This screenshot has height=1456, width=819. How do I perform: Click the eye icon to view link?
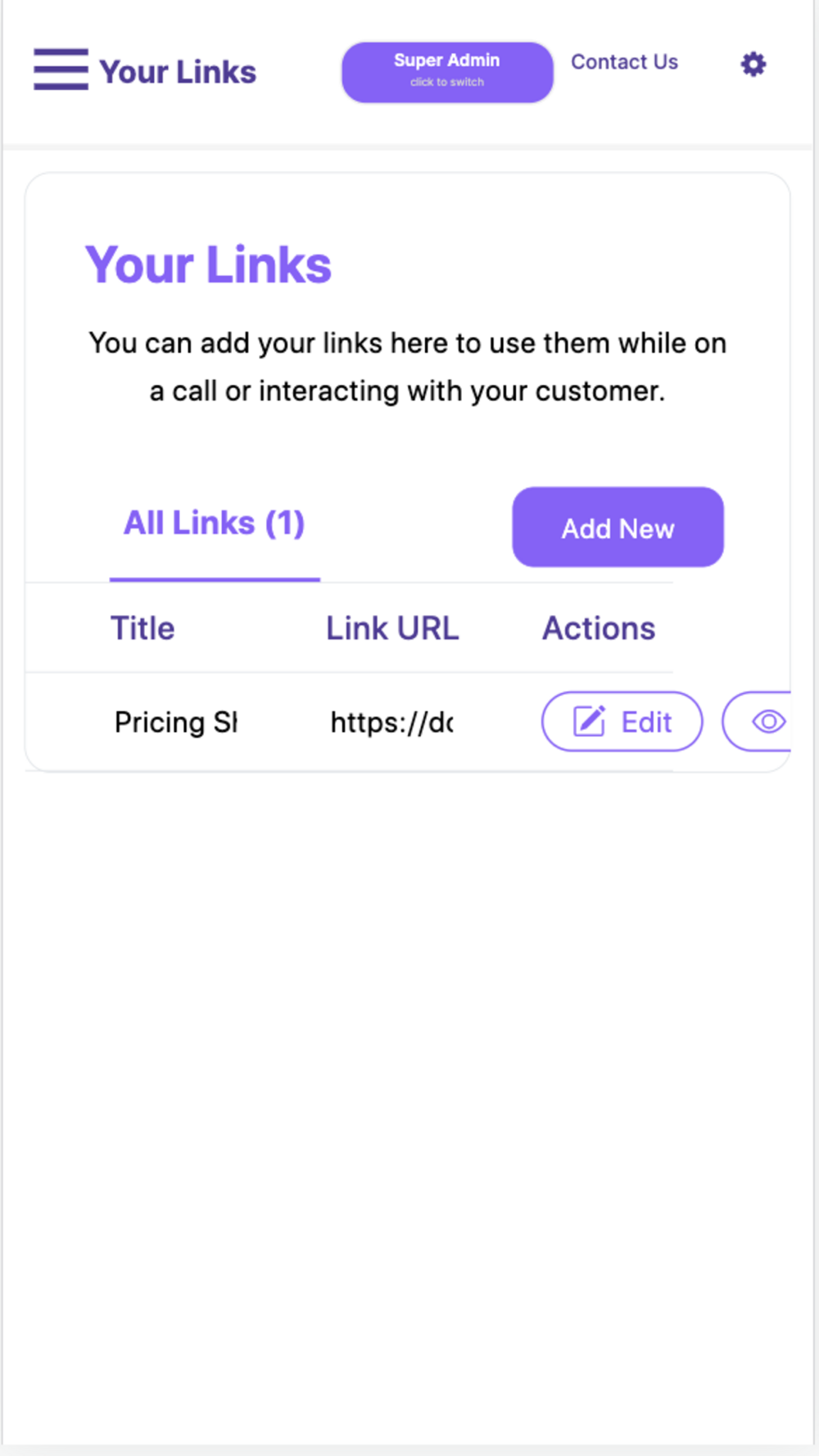tap(768, 721)
